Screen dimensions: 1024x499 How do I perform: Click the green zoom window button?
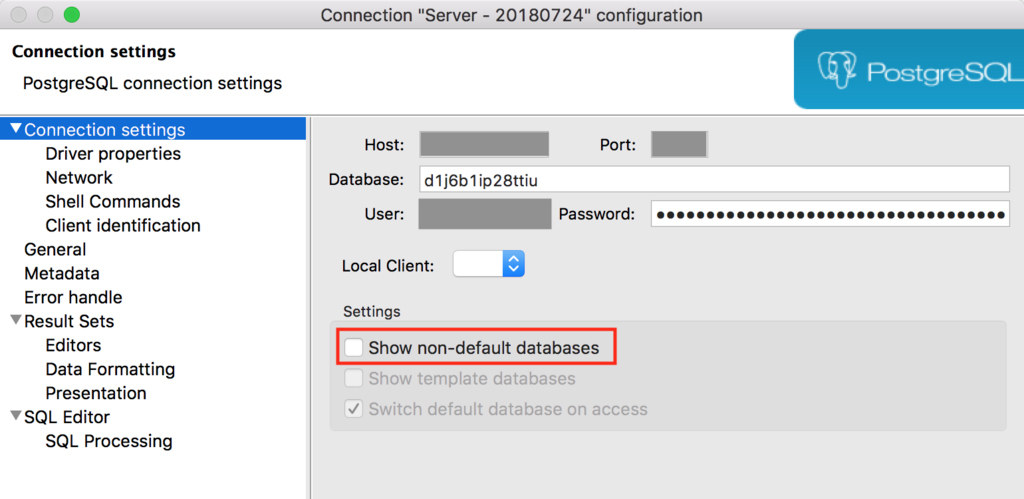pos(71,14)
